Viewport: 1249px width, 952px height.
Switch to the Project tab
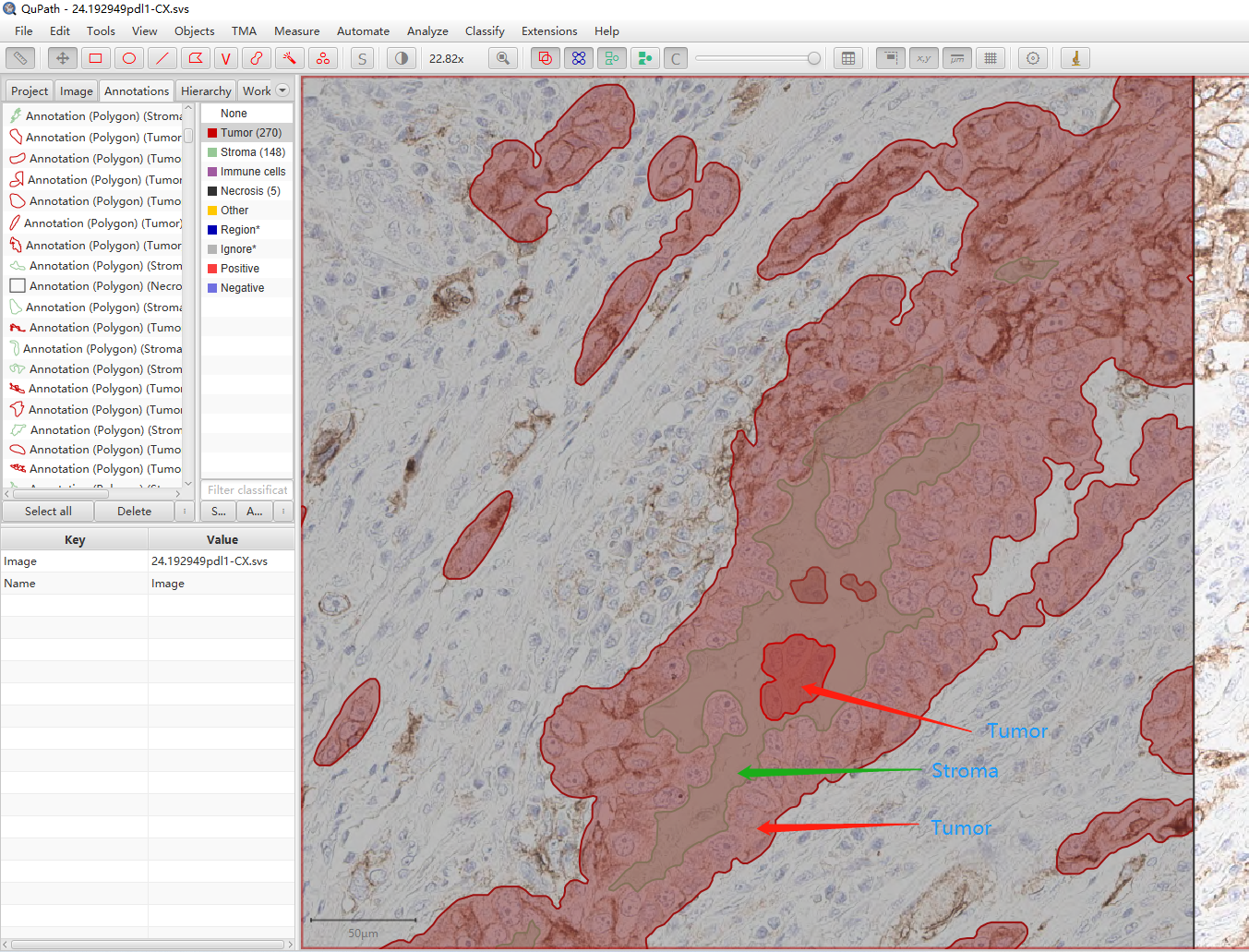(30, 90)
